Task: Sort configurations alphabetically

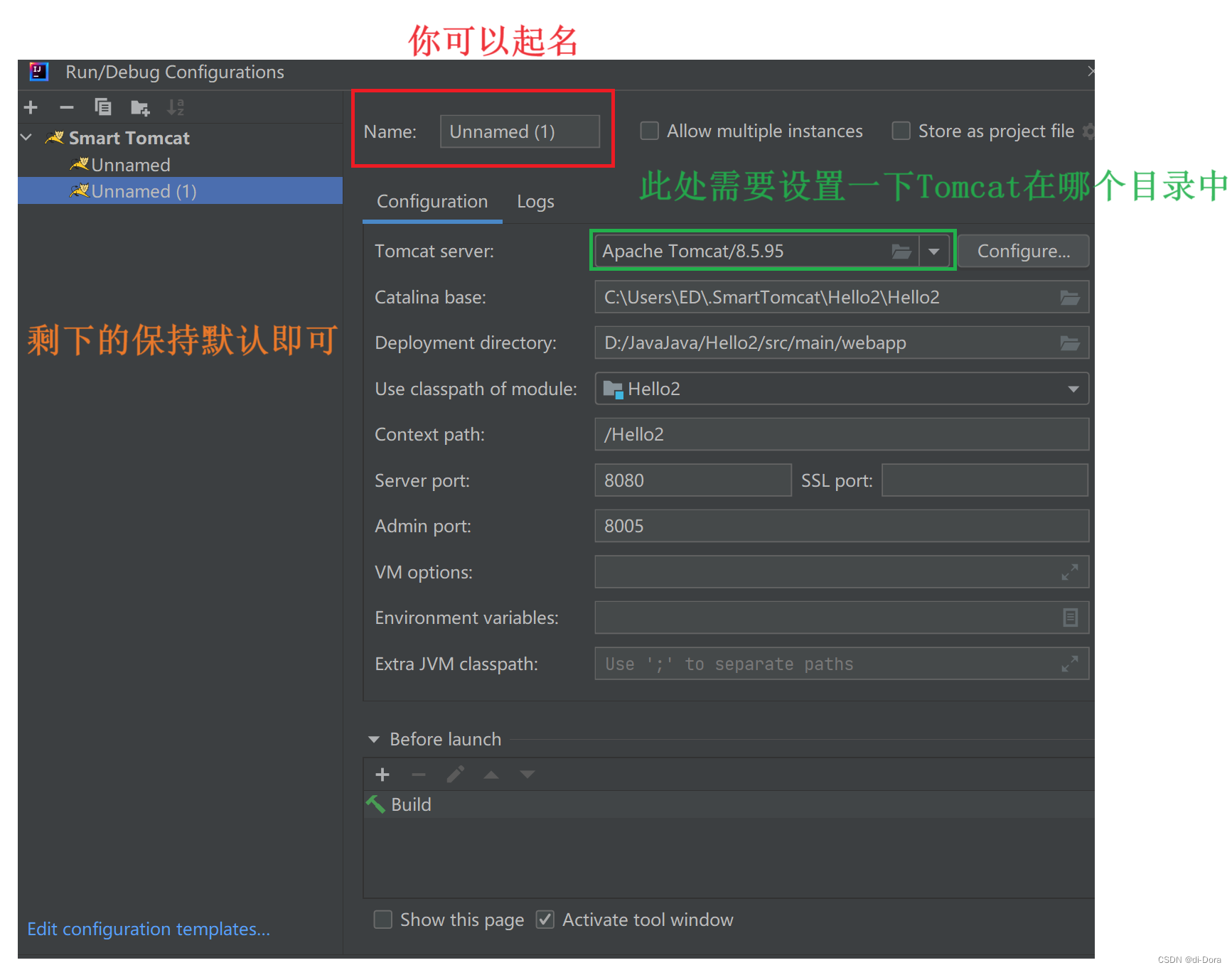Action: click(x=176, y=107)
